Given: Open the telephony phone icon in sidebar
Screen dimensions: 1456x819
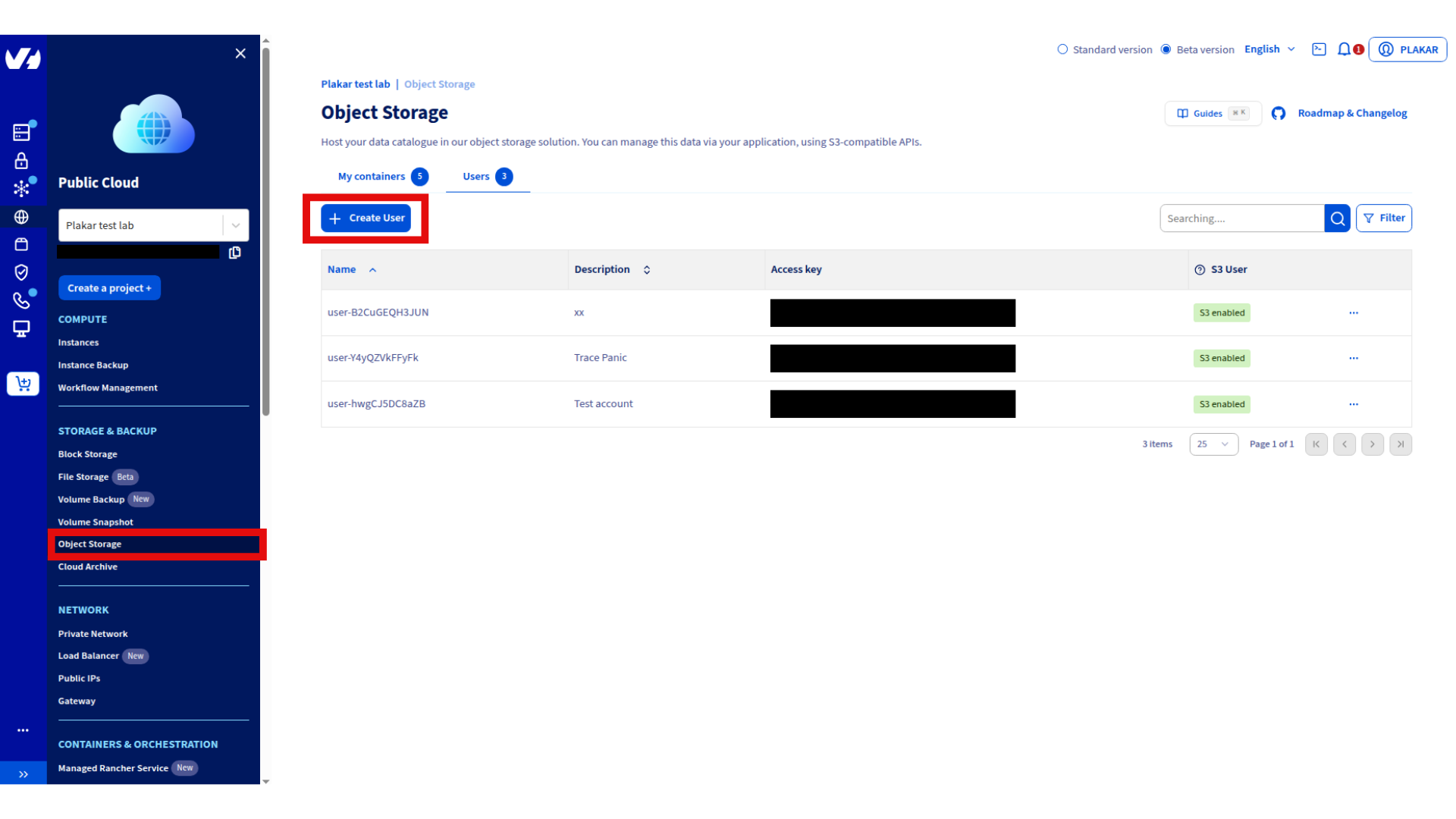Looking at the screenshot, I should click(22, 300).
